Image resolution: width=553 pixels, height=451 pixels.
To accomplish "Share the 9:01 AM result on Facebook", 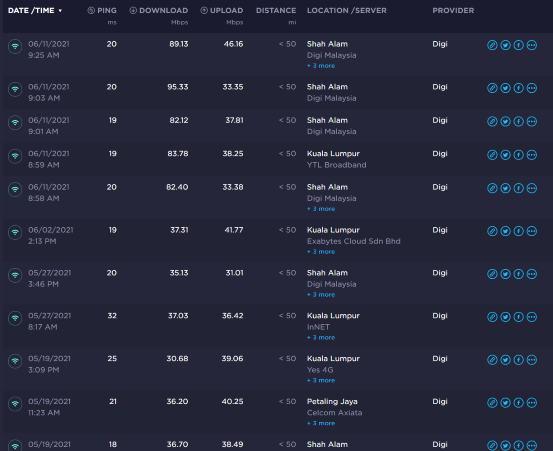I will (518, 121).
